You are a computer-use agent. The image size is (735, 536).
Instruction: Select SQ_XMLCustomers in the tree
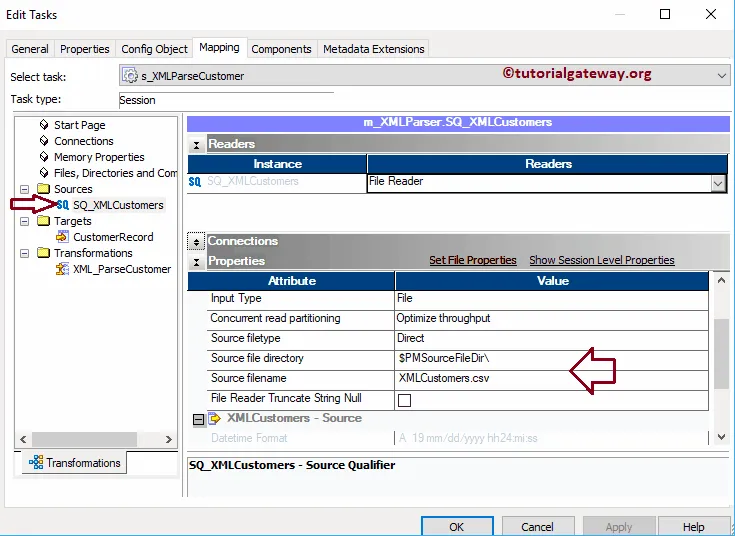[x=118, y=205]
